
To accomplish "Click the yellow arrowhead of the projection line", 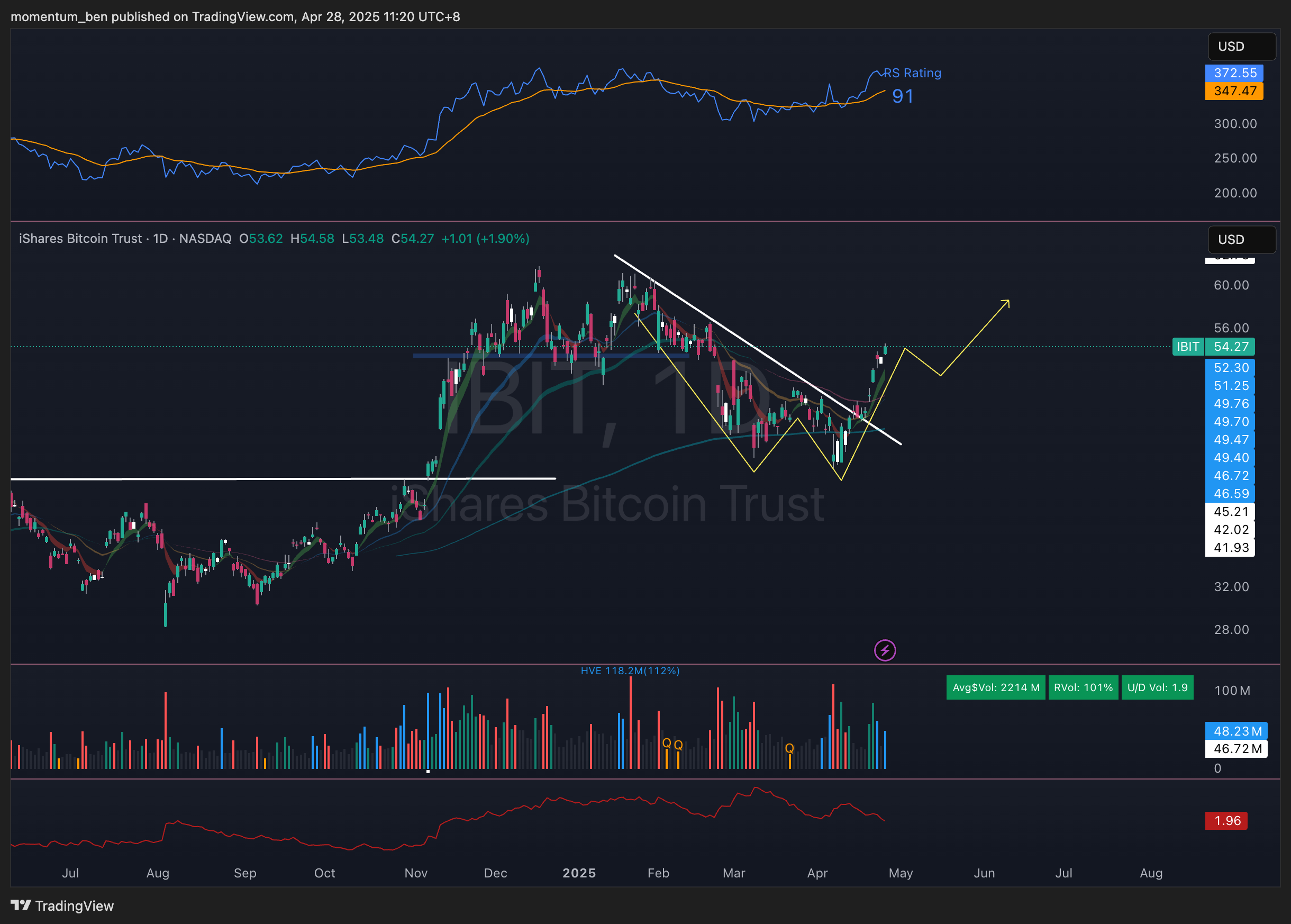I will coord(1007,302).
